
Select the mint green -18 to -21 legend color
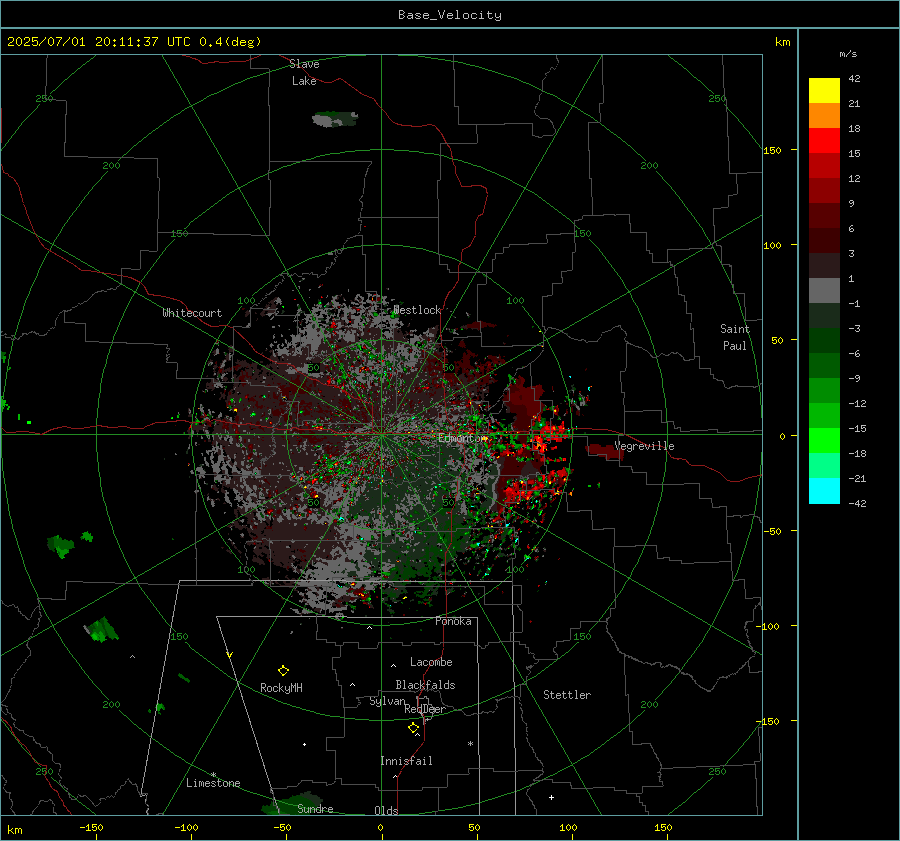(824, 466)
